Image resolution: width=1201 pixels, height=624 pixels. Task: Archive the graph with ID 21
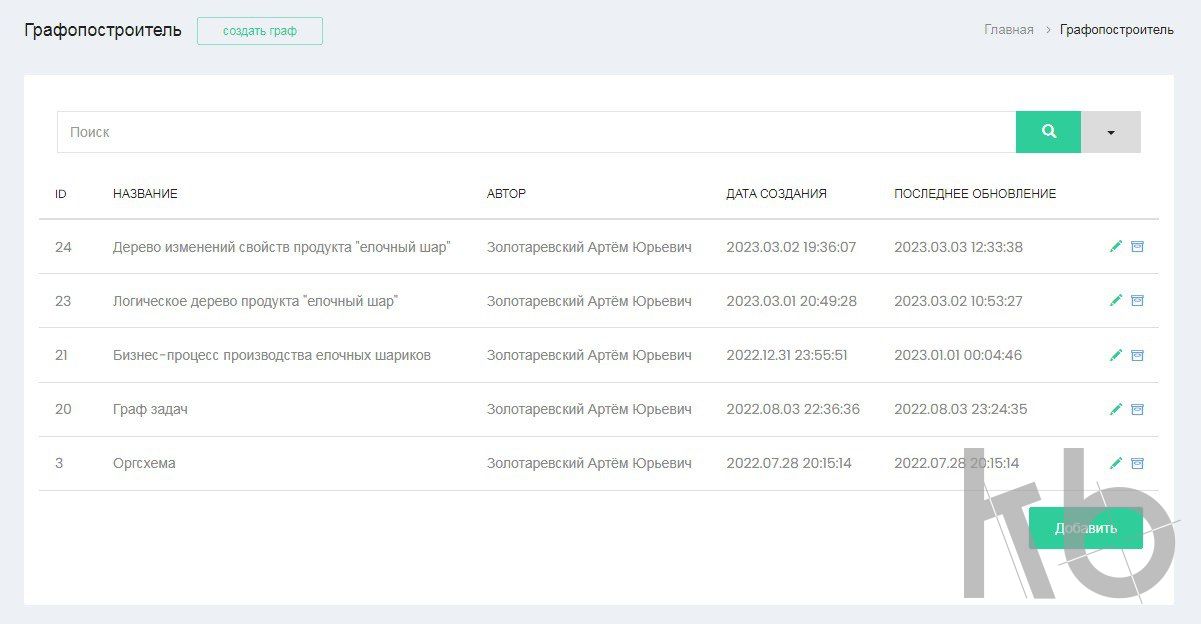[1137, 355]
